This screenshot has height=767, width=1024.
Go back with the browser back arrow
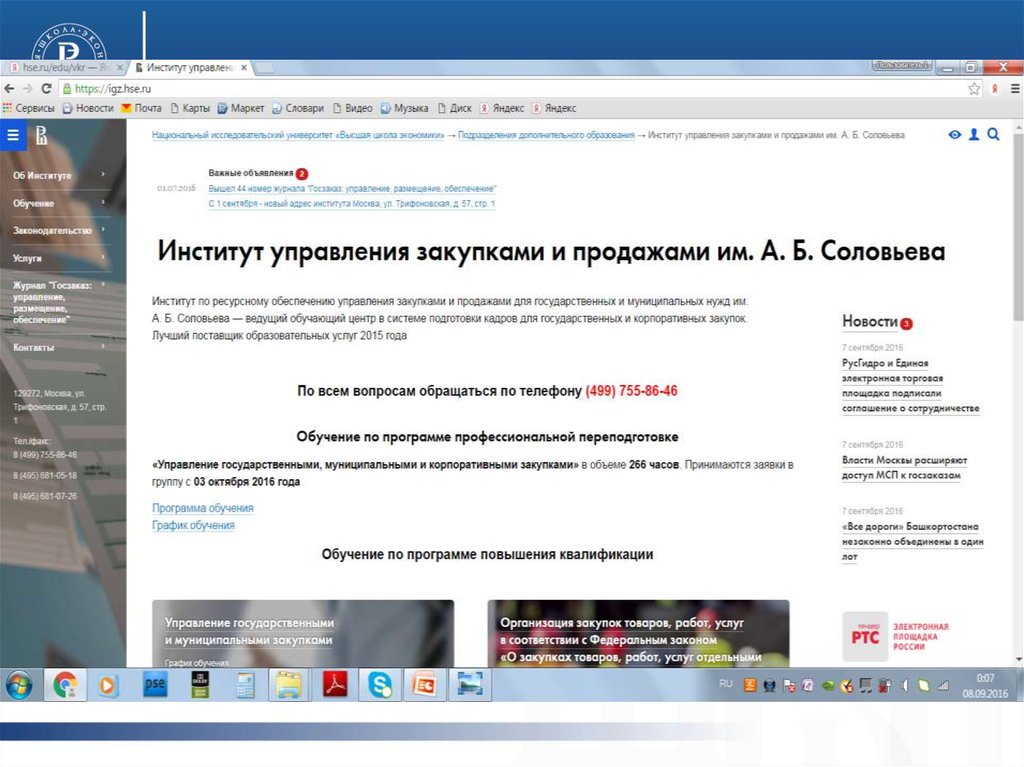pyautogui.click(x=10, y=88)
